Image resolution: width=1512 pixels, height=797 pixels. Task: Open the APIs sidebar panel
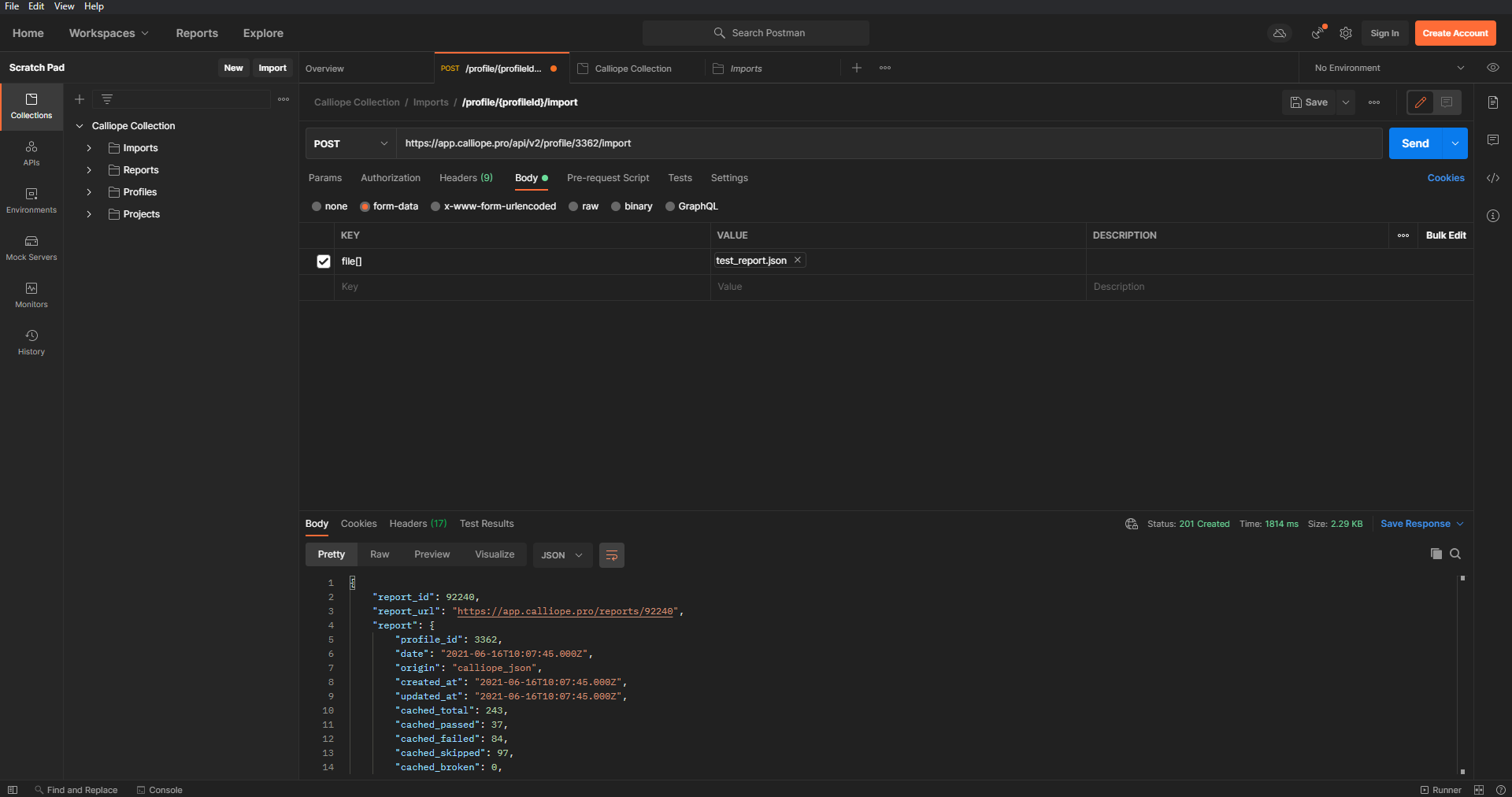31,154
